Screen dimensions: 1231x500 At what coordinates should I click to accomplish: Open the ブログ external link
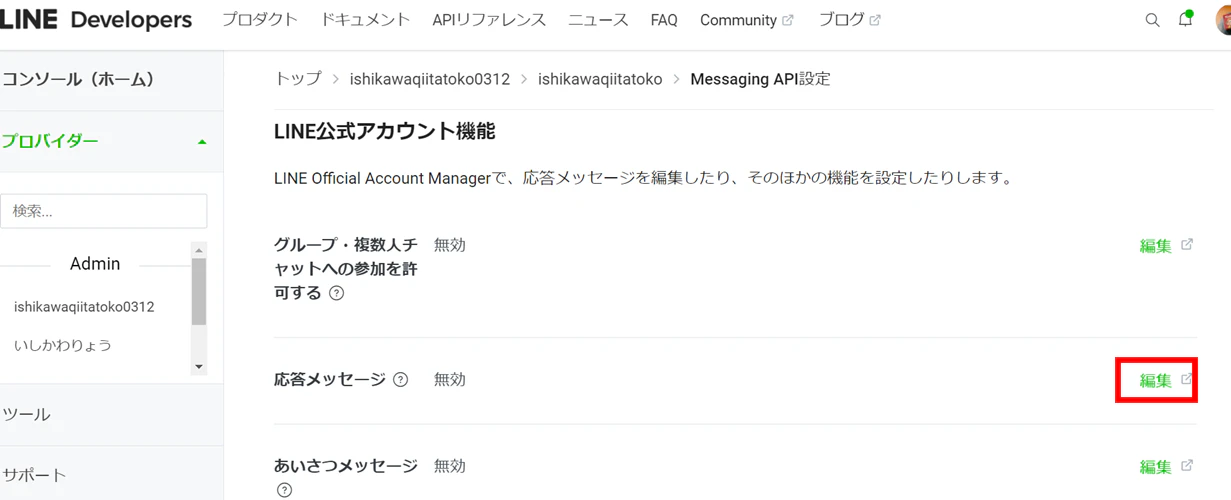[849, 20]
